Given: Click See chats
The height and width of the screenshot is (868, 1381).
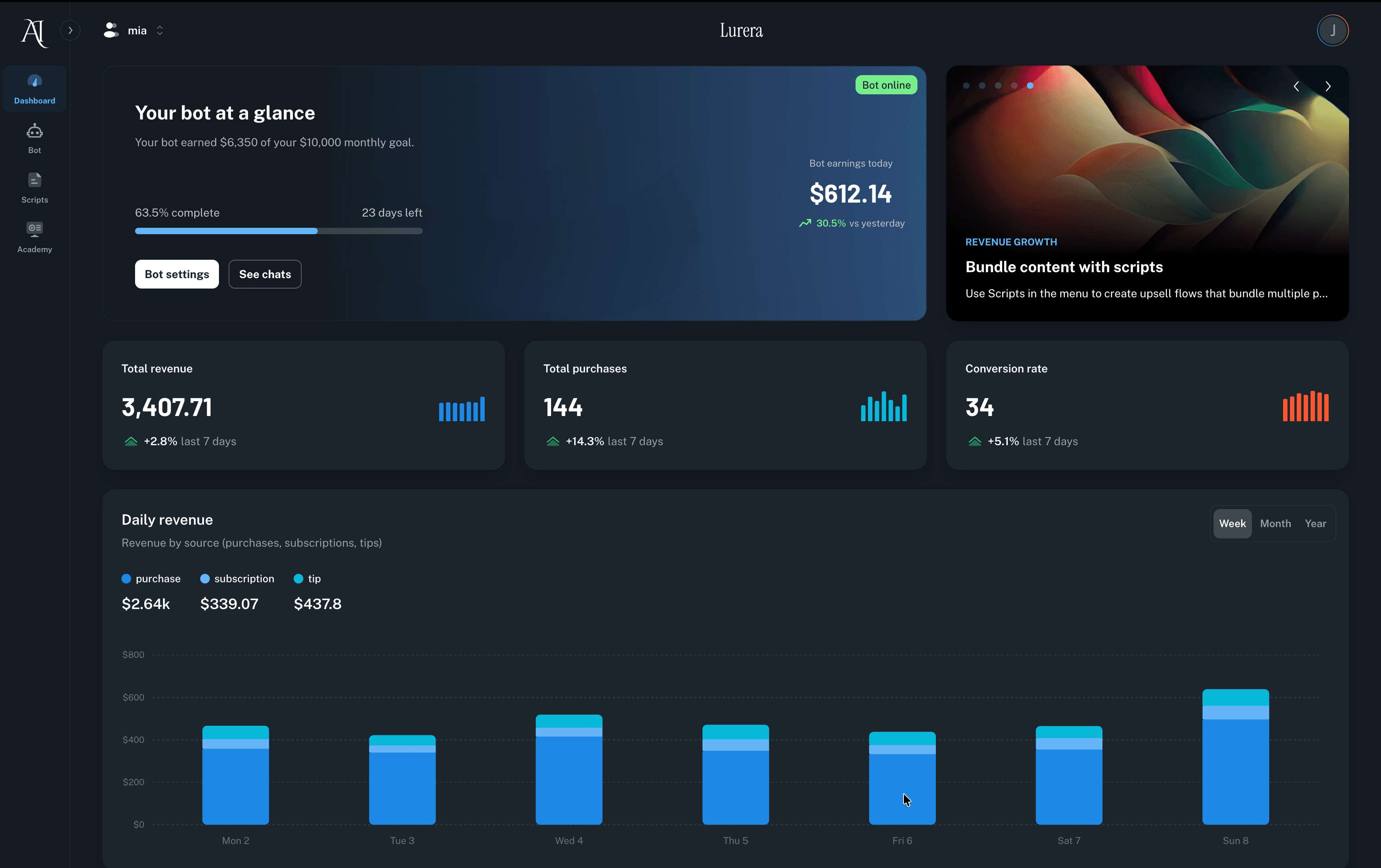Looking at the screenshot, I should [x=265, y=274].
